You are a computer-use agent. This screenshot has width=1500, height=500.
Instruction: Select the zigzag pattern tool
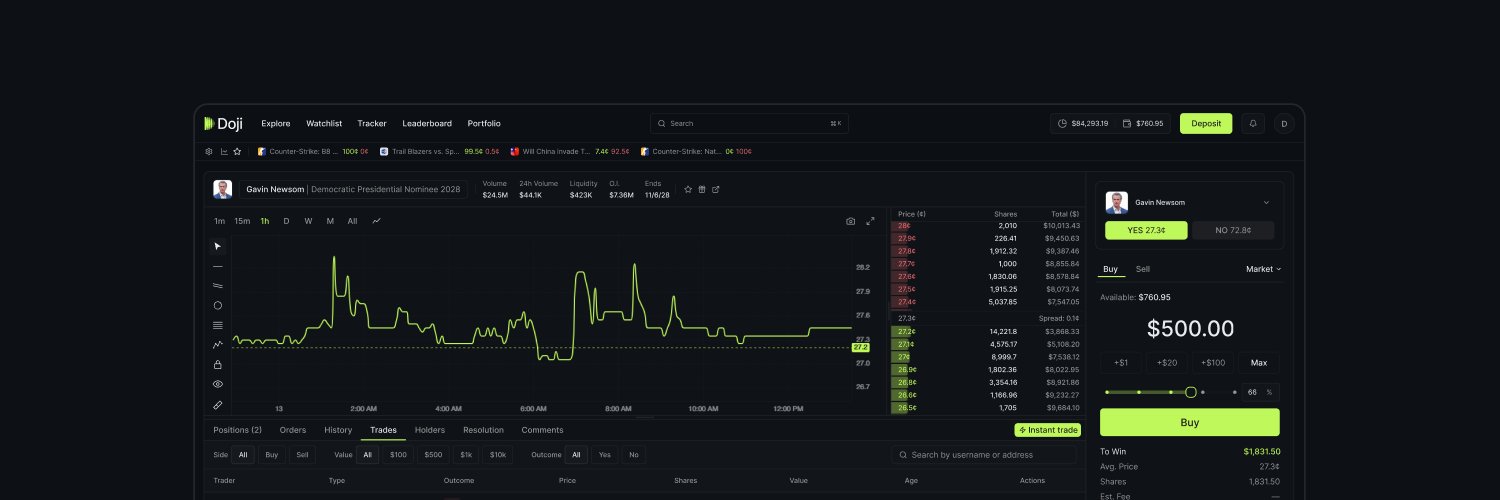point(218,344)
